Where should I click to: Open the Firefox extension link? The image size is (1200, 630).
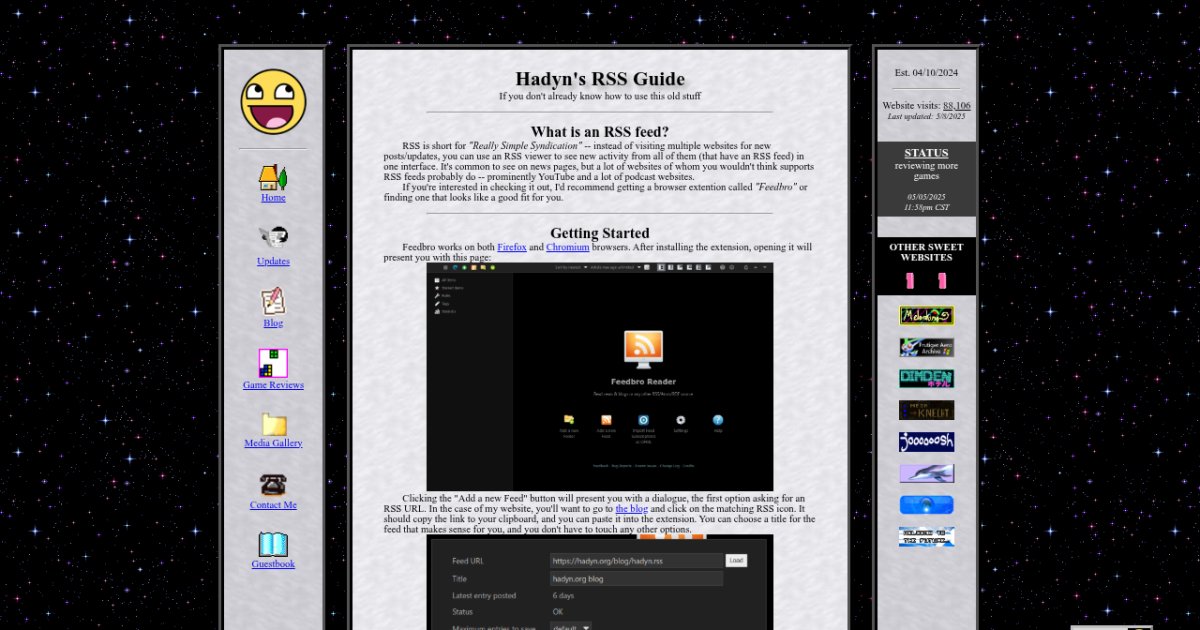[x=512, y=247]
